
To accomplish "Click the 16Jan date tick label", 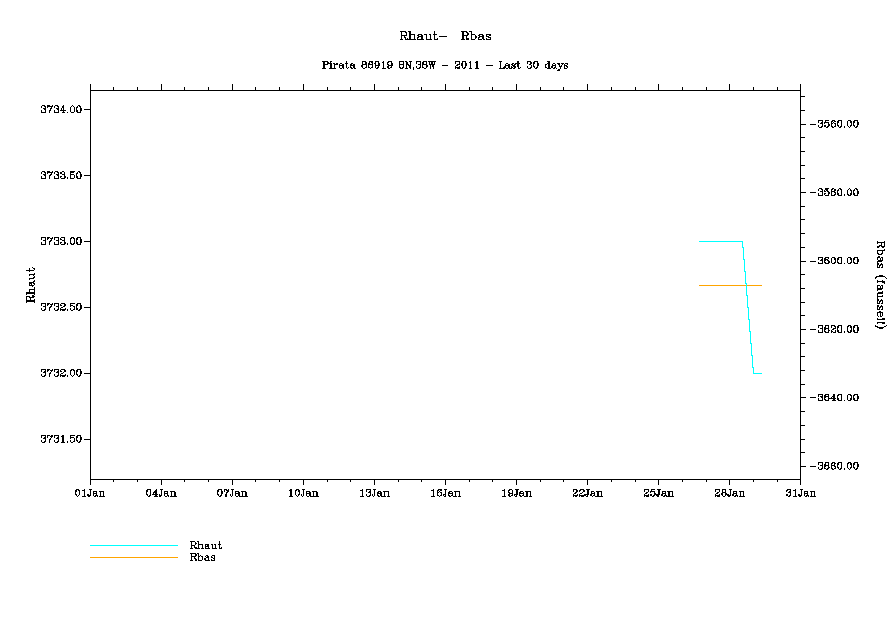I will click(445, 492).
